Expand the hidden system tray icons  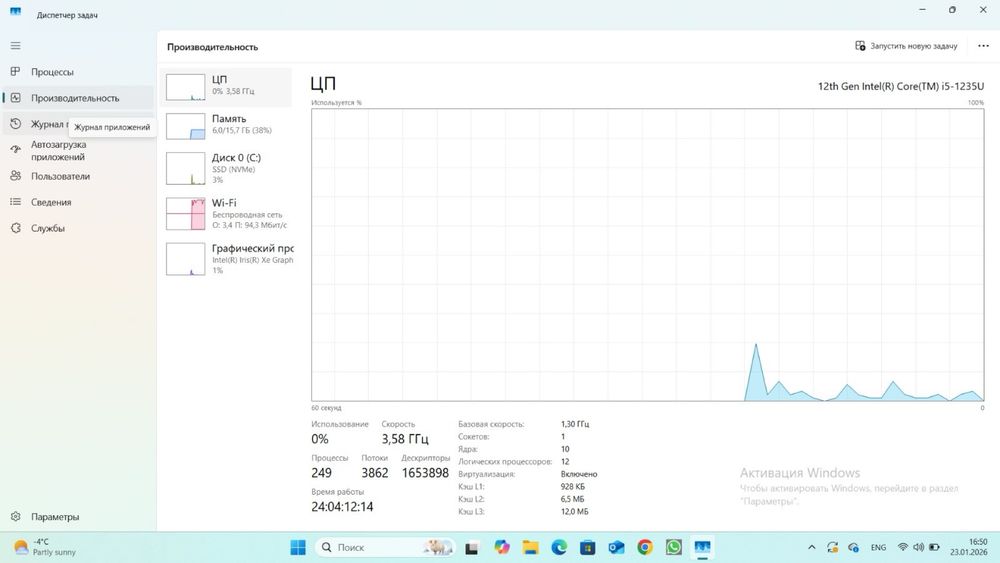pos(811,547)
